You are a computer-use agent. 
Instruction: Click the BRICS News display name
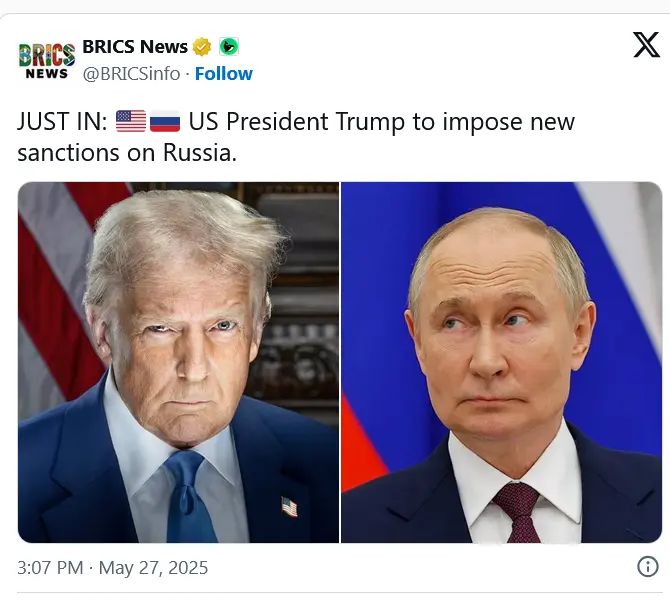click(x=135, y=47)
